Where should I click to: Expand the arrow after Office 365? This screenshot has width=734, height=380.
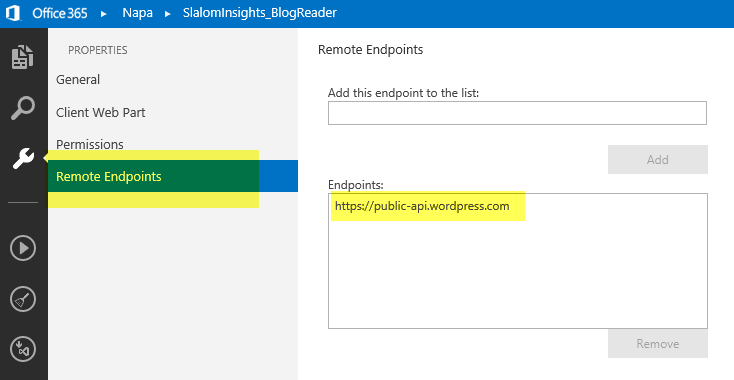[104, 14]
